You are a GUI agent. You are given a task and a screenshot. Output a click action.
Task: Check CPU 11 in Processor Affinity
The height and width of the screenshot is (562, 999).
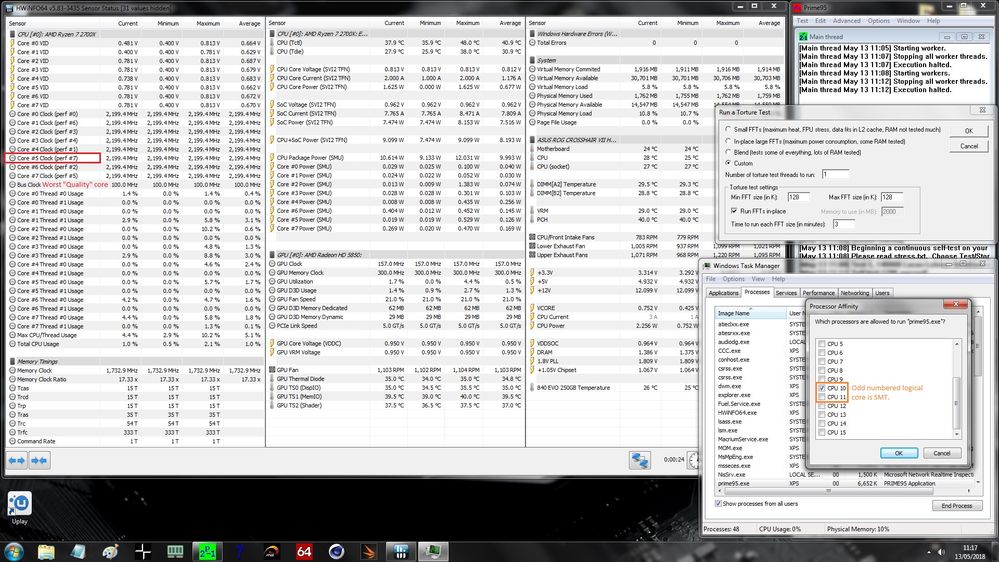pos(822,397)
